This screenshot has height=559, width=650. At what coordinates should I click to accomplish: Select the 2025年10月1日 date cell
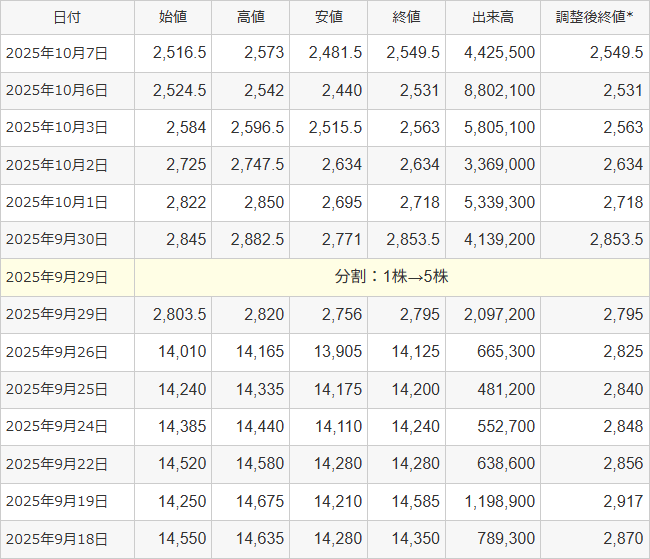57,202
